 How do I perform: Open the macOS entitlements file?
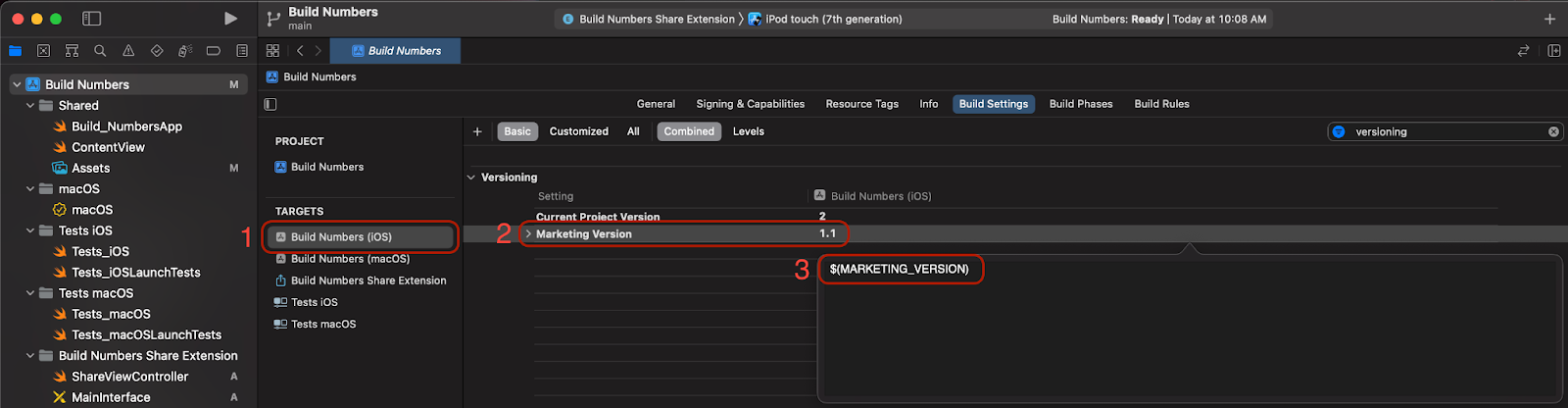point(92,210)
